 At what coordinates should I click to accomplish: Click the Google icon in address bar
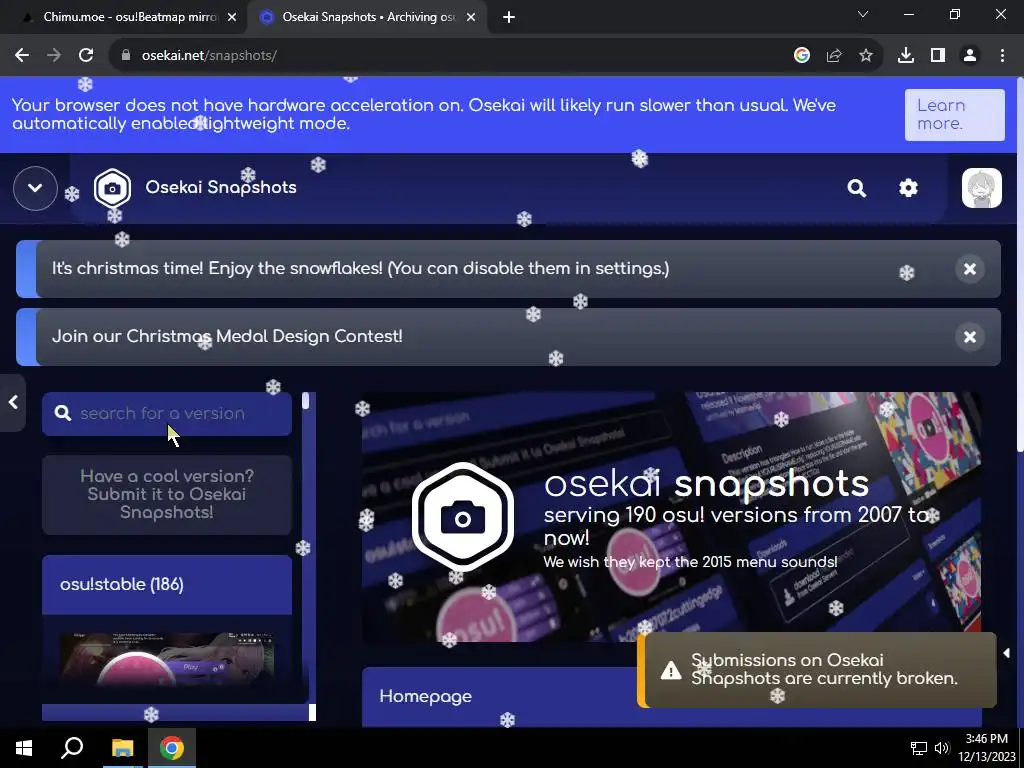(802, 56)
